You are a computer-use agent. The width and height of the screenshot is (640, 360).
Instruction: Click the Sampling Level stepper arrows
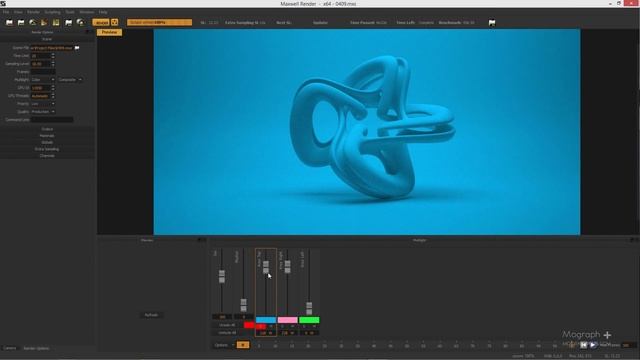53,64
